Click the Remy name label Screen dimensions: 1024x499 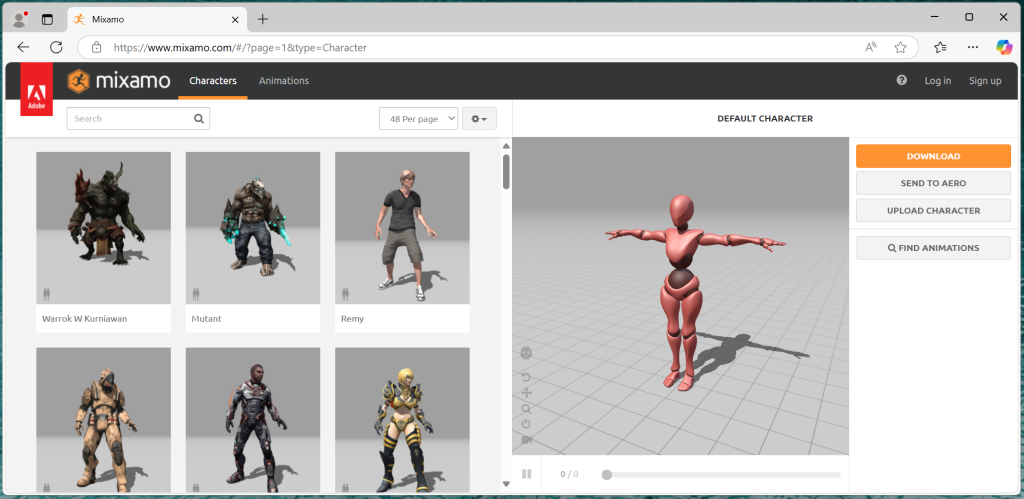coord(352,319)
